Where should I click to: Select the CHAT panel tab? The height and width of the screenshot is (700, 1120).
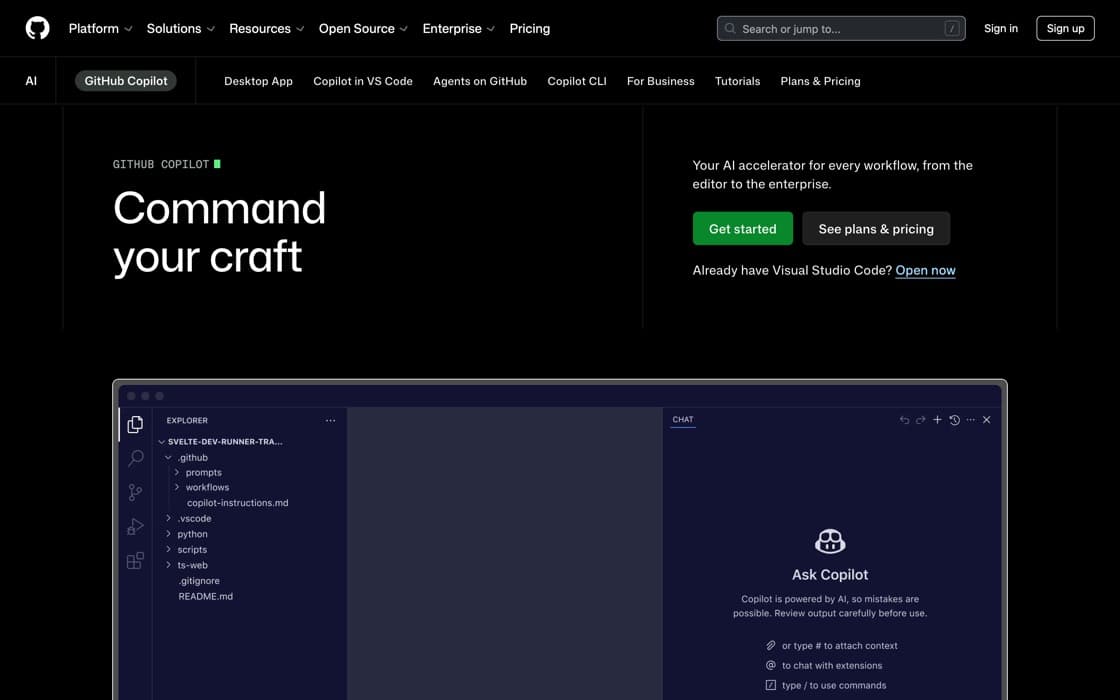pyautogui.click(x=683, y=420)
